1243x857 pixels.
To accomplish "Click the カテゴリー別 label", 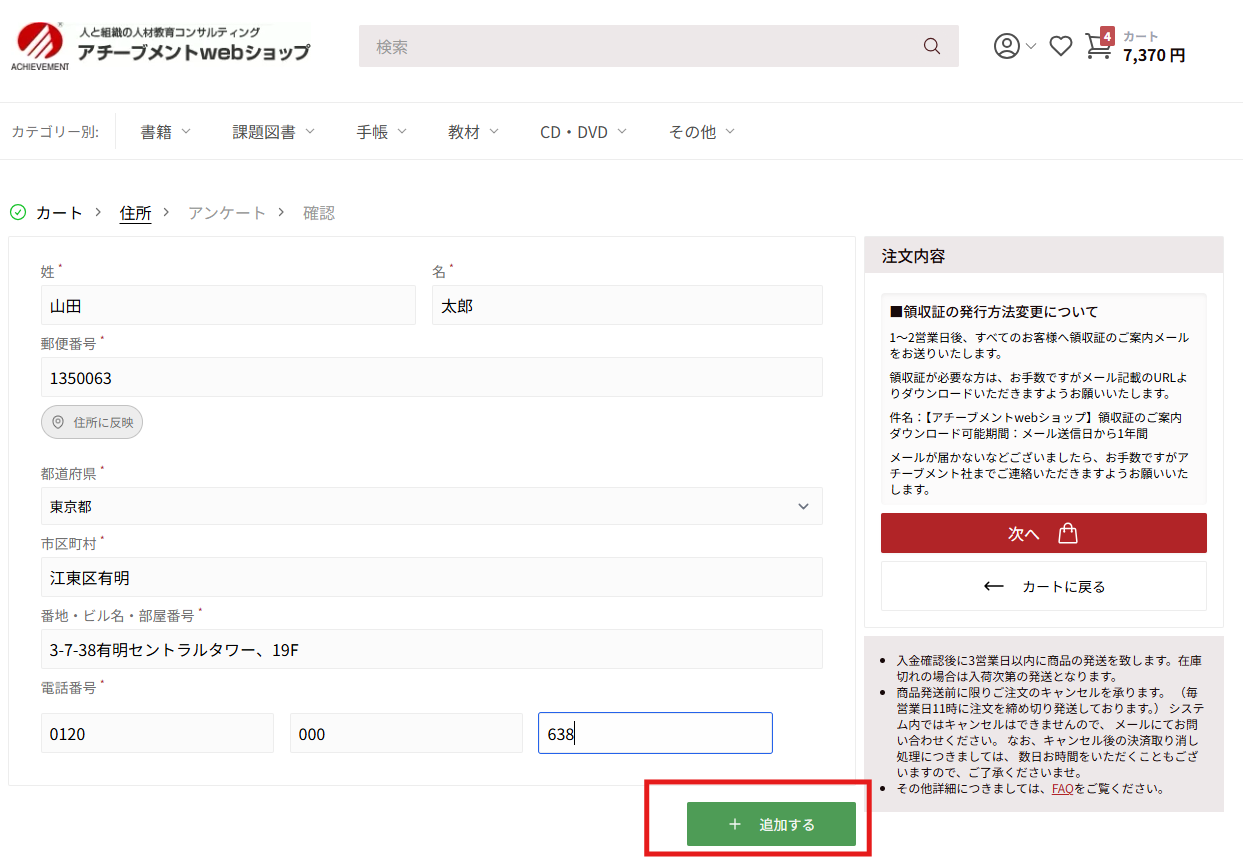I will point(55,132).
